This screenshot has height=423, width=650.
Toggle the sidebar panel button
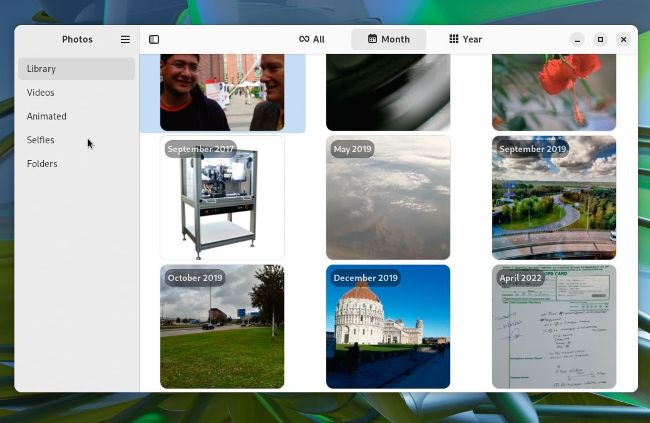point(154,39)
